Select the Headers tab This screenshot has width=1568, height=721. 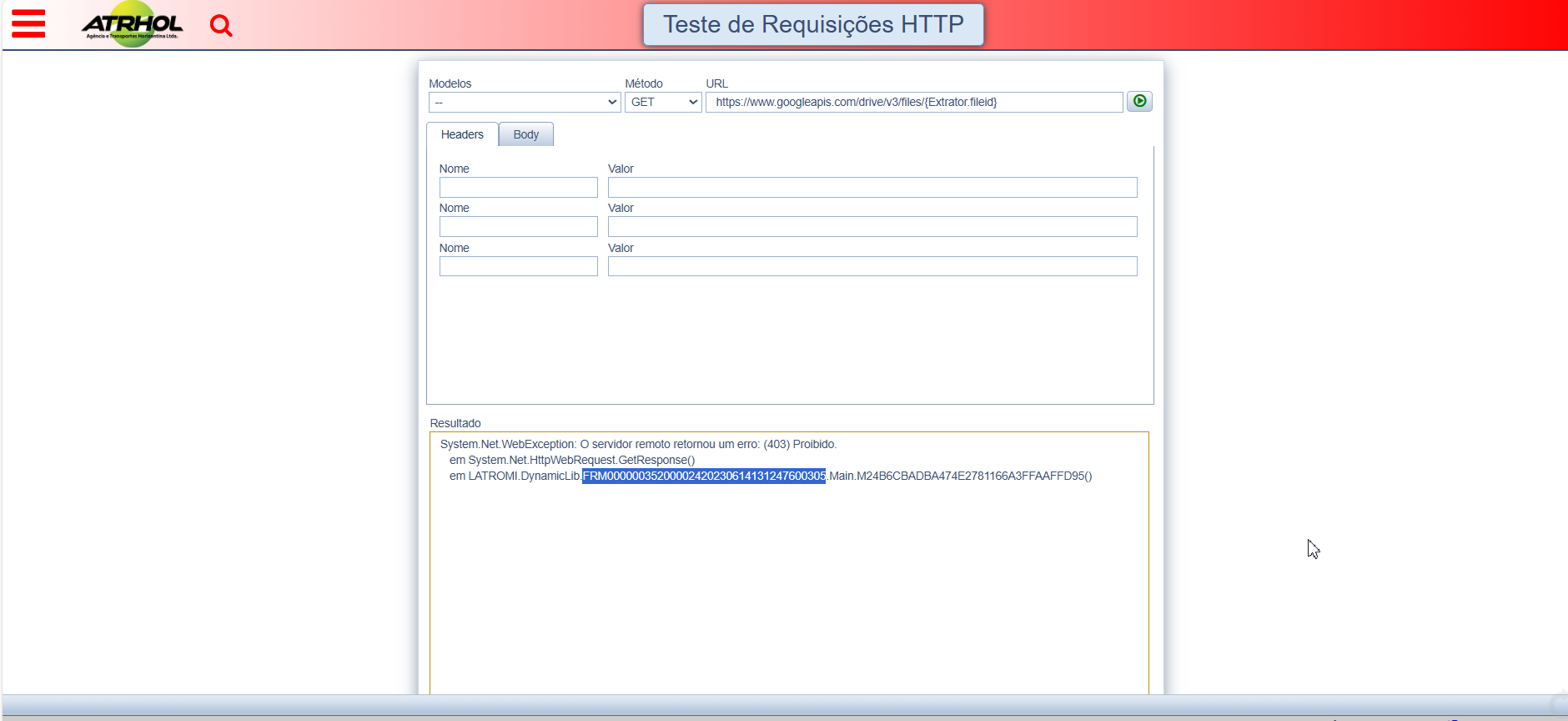coord(462,134)
